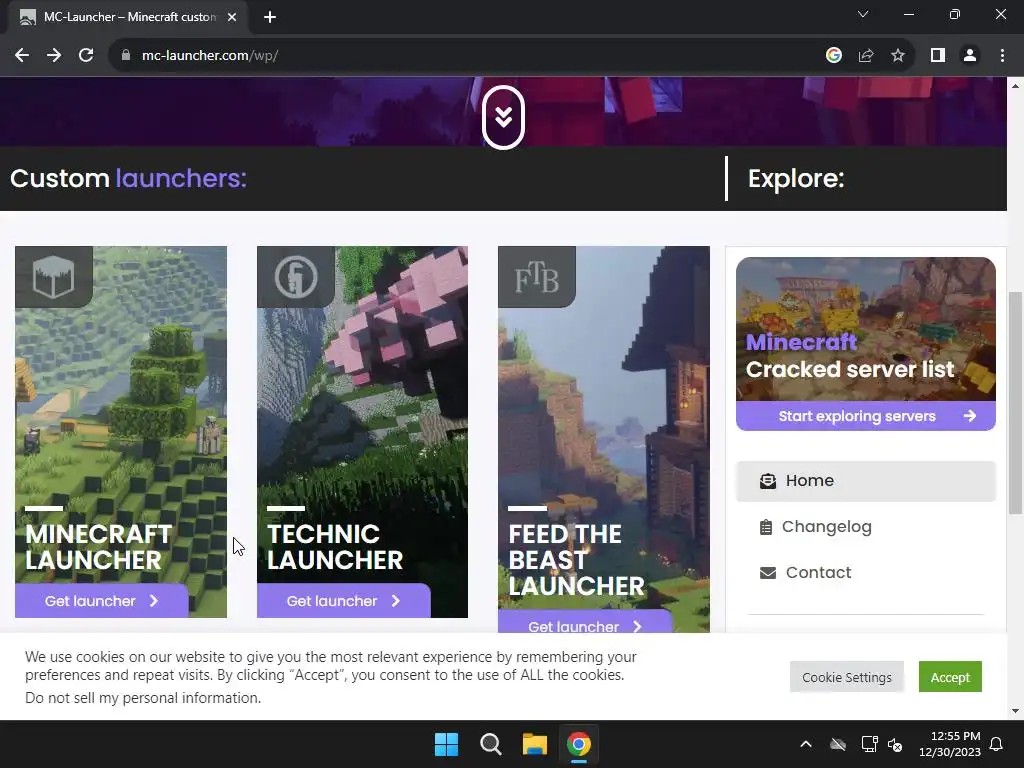Viewport: 1024px width, 768px height.
Task: Click the OneDrive cloud tray icon
Action: click(x=838, y=744)
